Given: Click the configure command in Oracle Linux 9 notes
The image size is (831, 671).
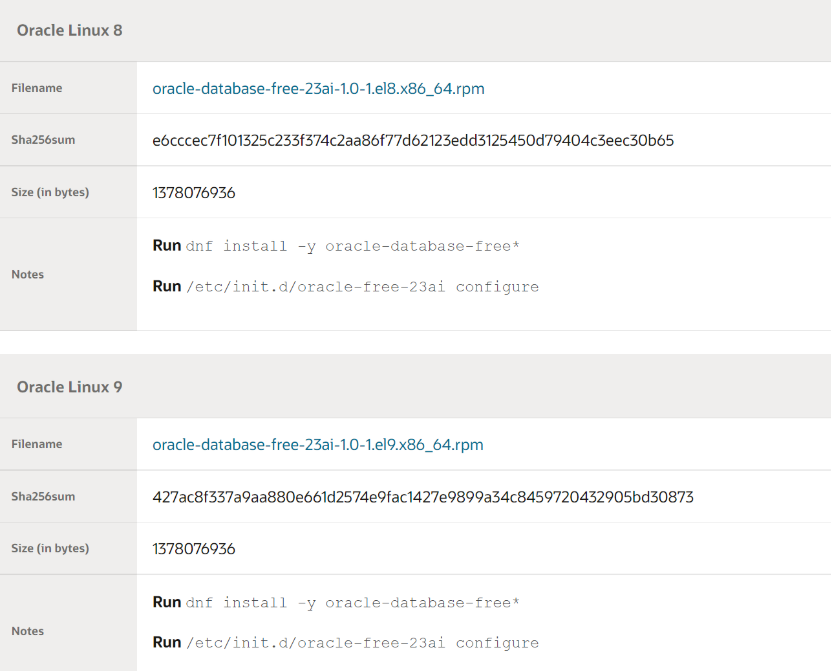Looking at the screenshot, I should pos(361,643).
